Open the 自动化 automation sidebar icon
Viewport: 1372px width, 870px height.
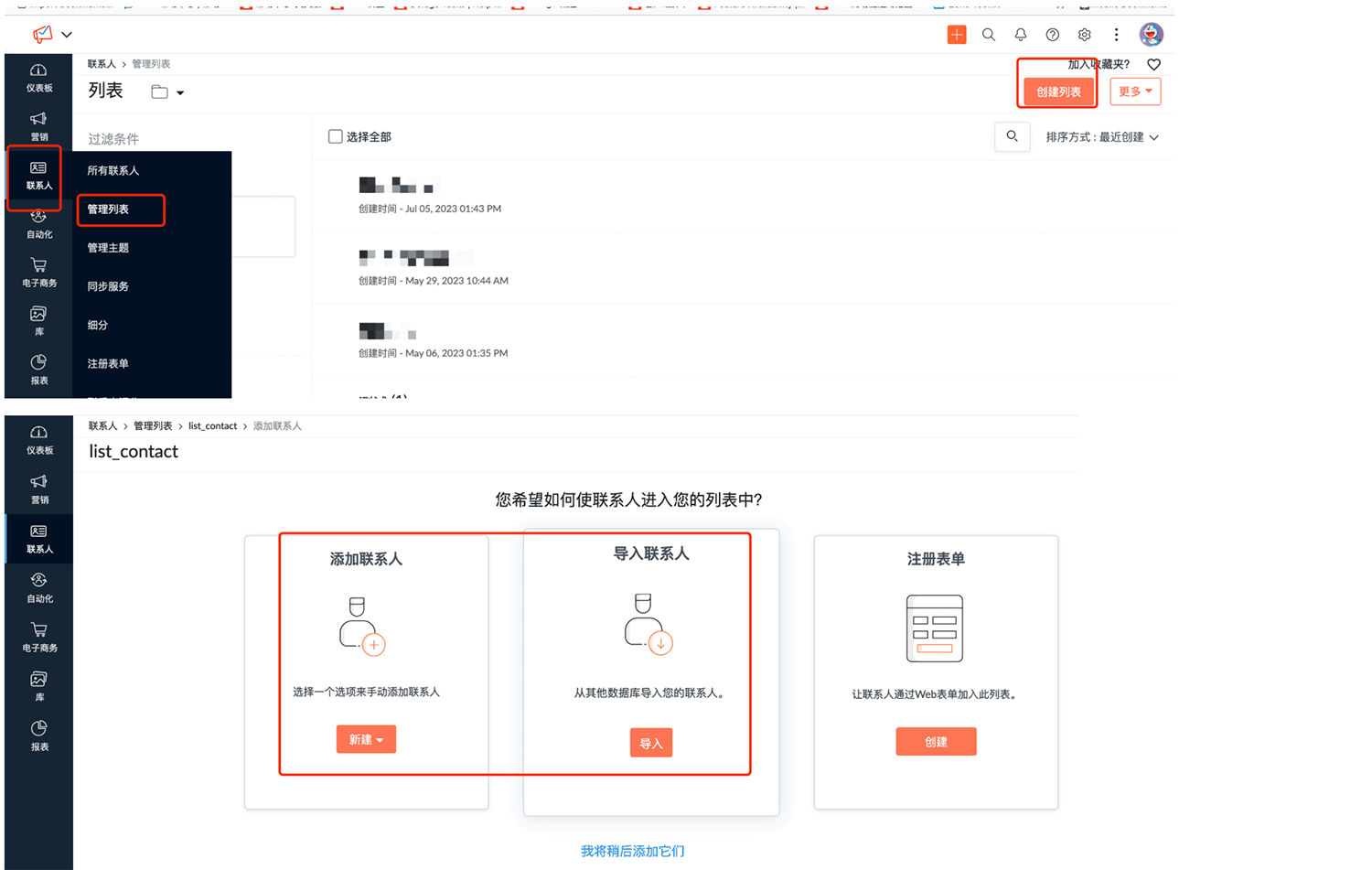[38, 224]
